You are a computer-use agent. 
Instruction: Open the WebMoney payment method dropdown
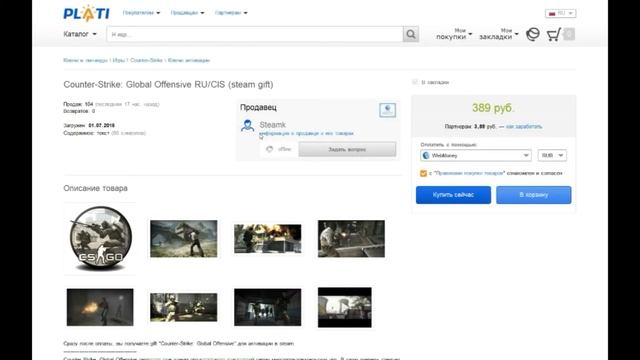pos(476,156)
